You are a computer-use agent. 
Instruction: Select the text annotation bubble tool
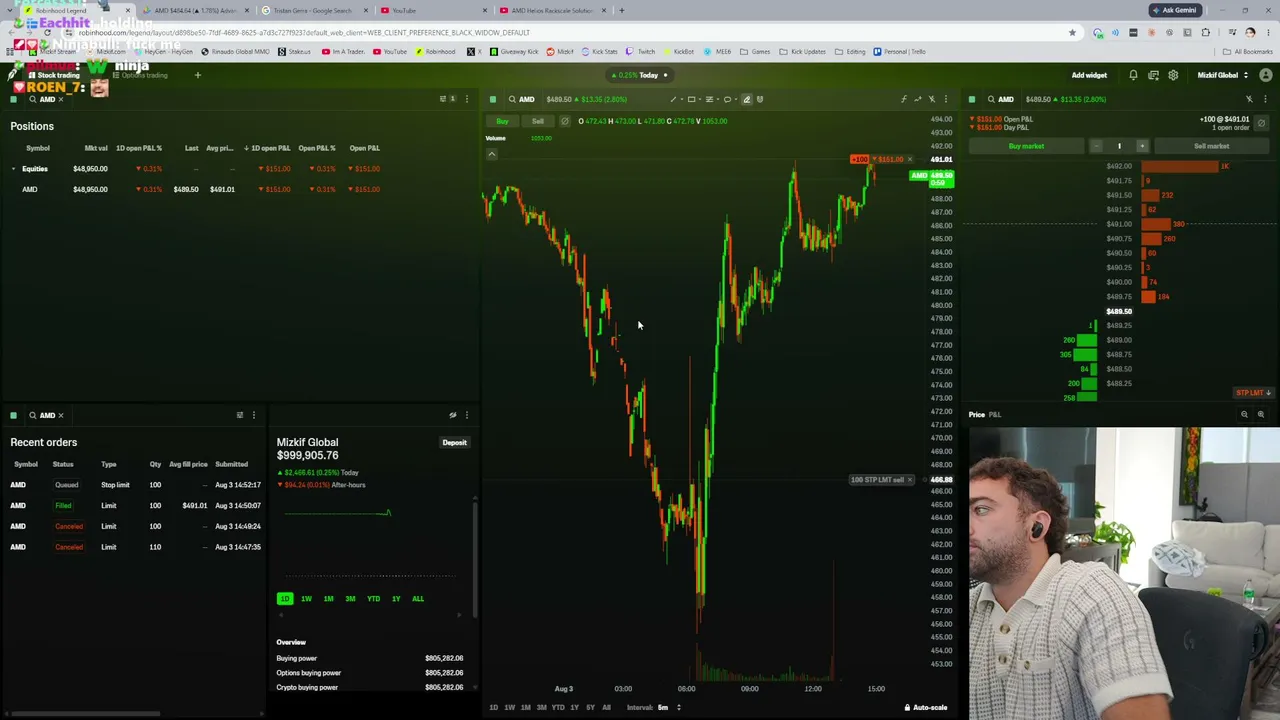[x=727, y=99]
